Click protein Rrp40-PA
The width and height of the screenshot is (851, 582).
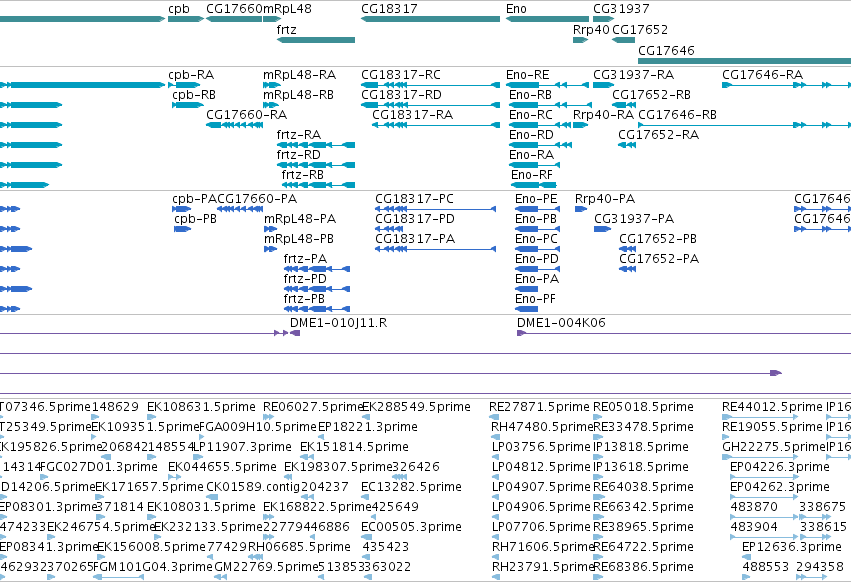coord(605,199)
